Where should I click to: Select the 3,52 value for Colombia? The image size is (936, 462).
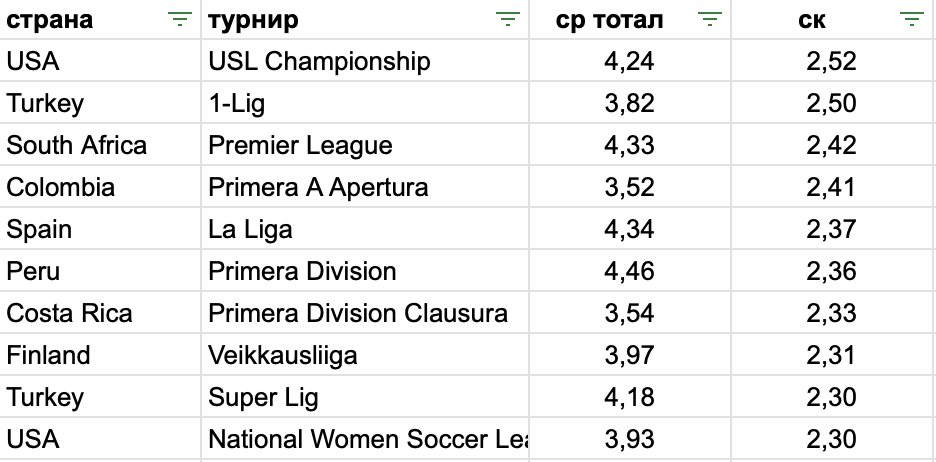point(630,187)
